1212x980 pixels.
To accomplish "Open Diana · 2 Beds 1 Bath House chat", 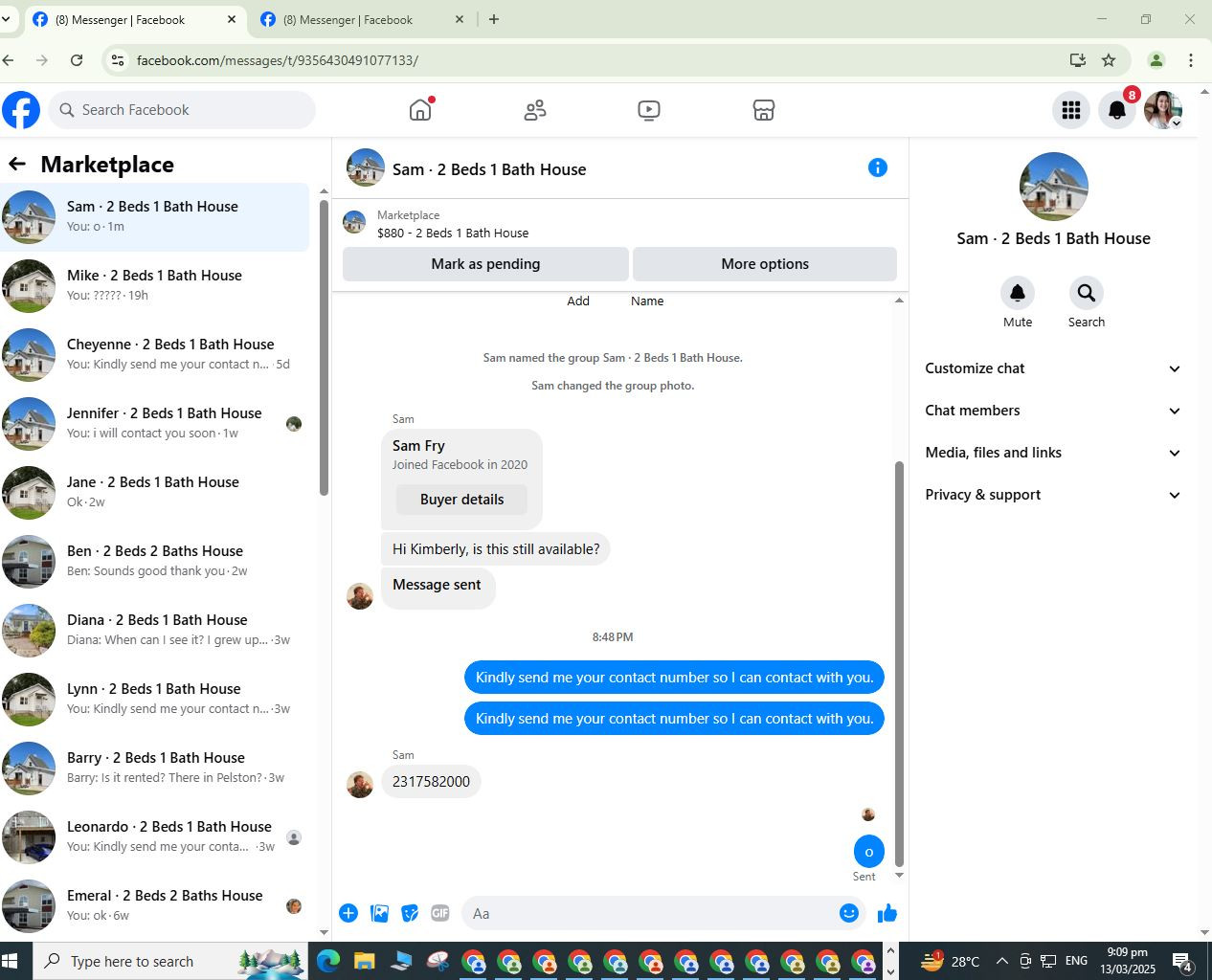I will pyautogui.click(x=155, y=630).
